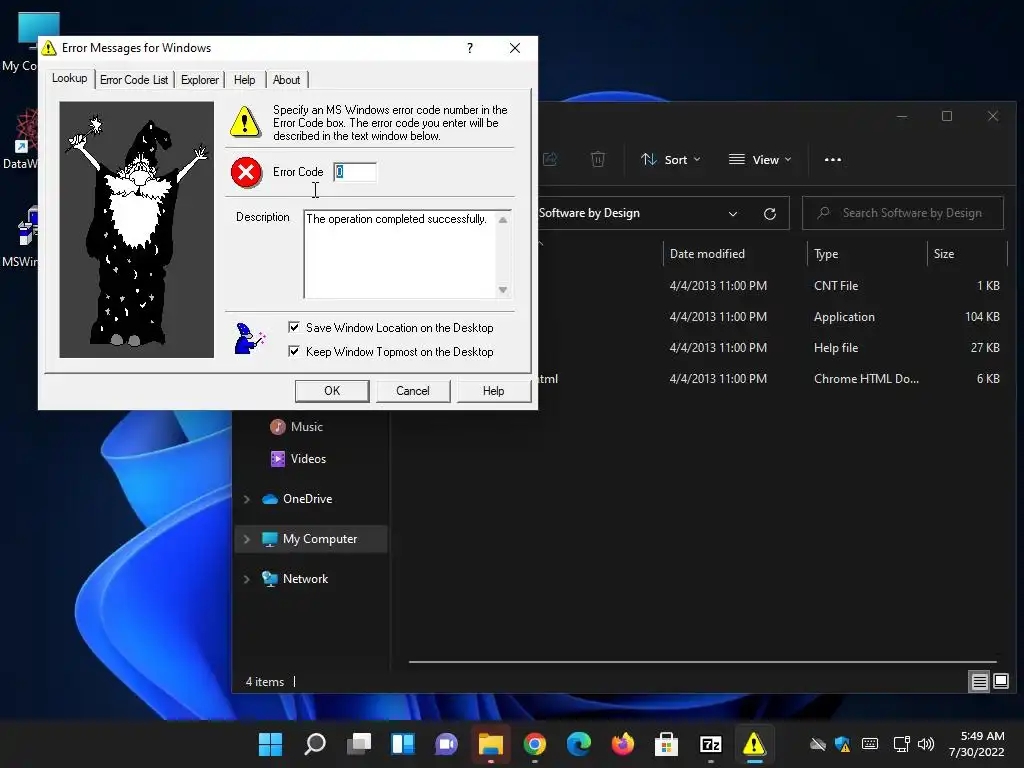Open the Help tab in Error Messages
Screen dimensions: 1024x768
pyautogui.click(x=244, y=80)
